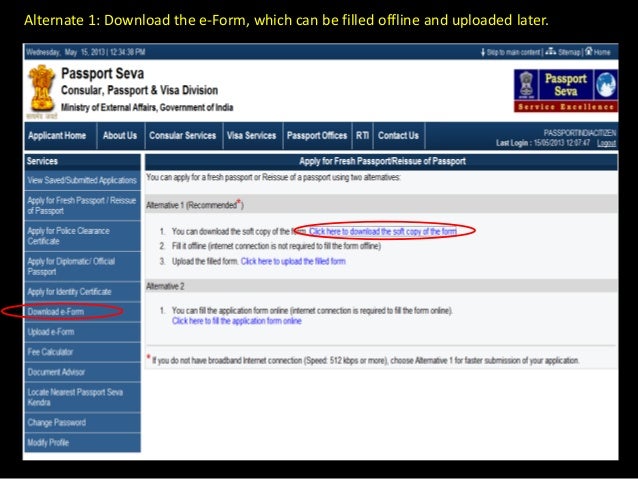Click here to fill the application form online
Image resolution: width=638 pixels, height=479 pixels.
237,321
